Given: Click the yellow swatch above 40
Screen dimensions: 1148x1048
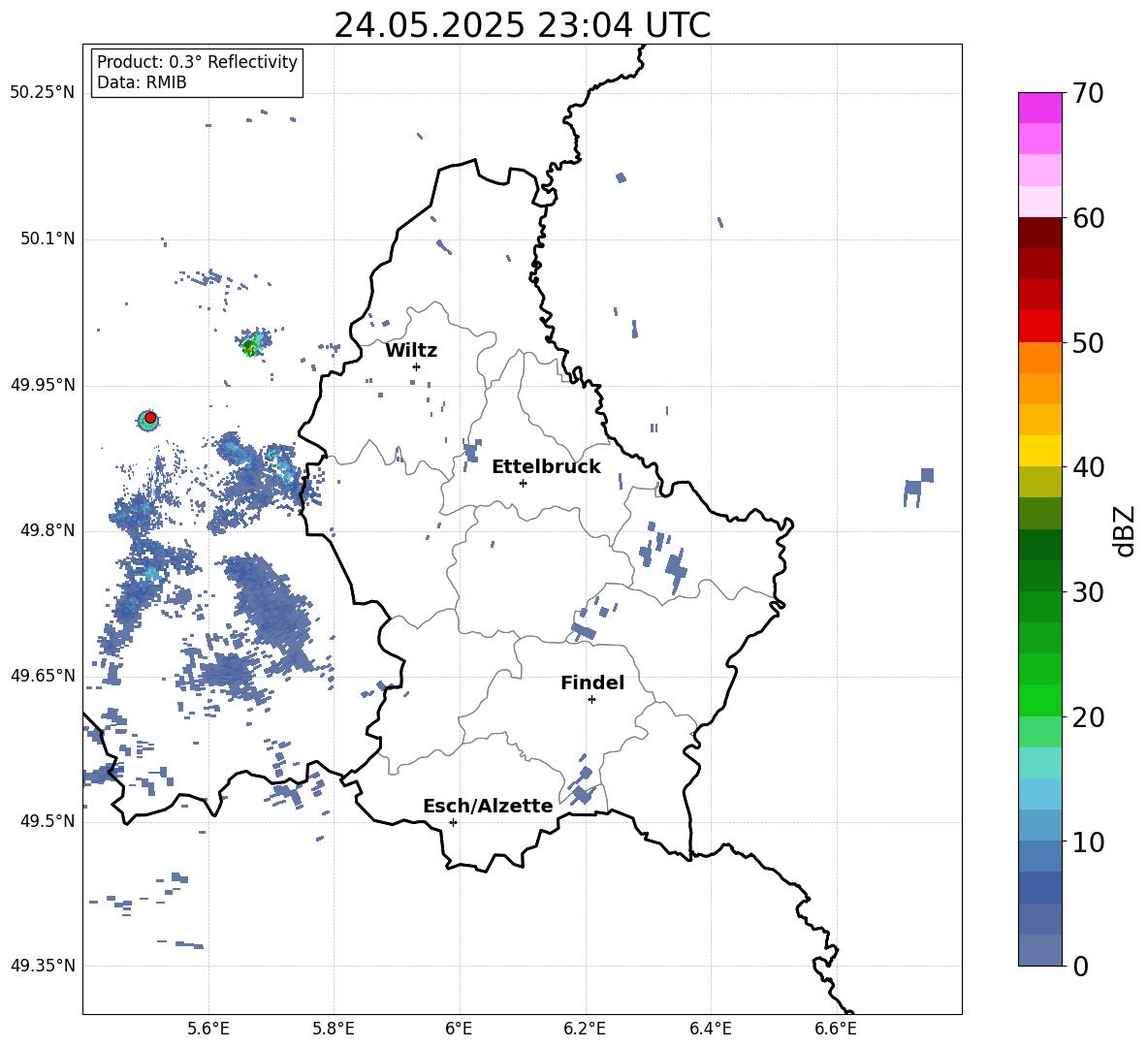Looking at the screenshot, I should coord(1040,451).
